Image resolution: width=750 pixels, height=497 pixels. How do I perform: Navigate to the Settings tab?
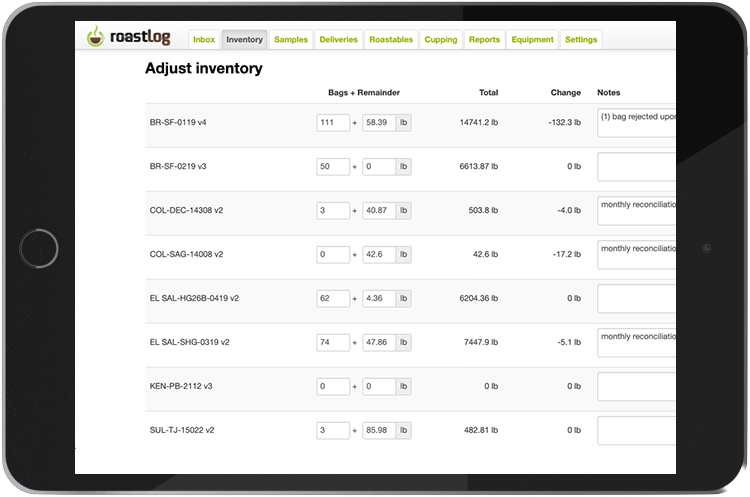[581, 40]
